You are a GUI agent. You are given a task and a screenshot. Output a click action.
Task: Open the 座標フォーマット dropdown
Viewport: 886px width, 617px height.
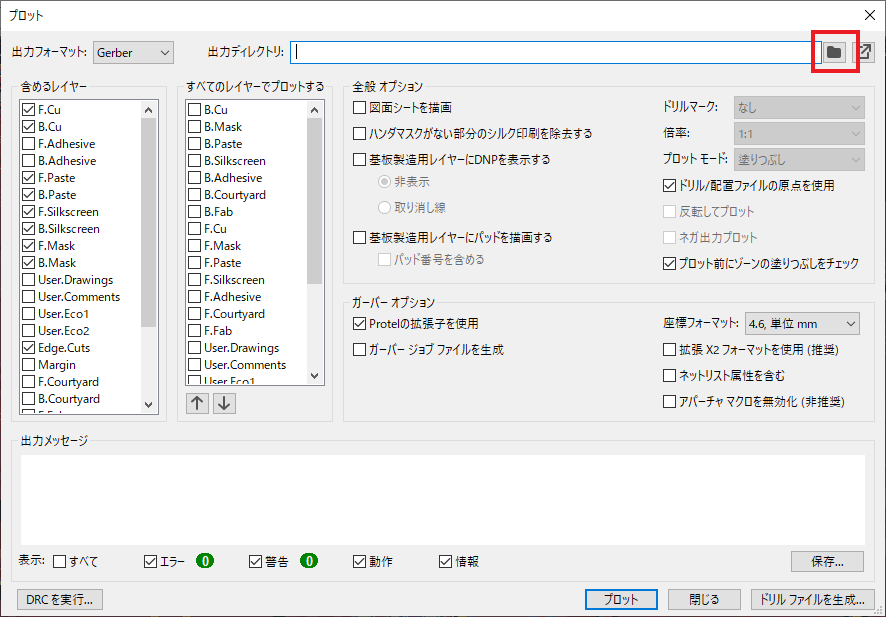tap(802, 324)
